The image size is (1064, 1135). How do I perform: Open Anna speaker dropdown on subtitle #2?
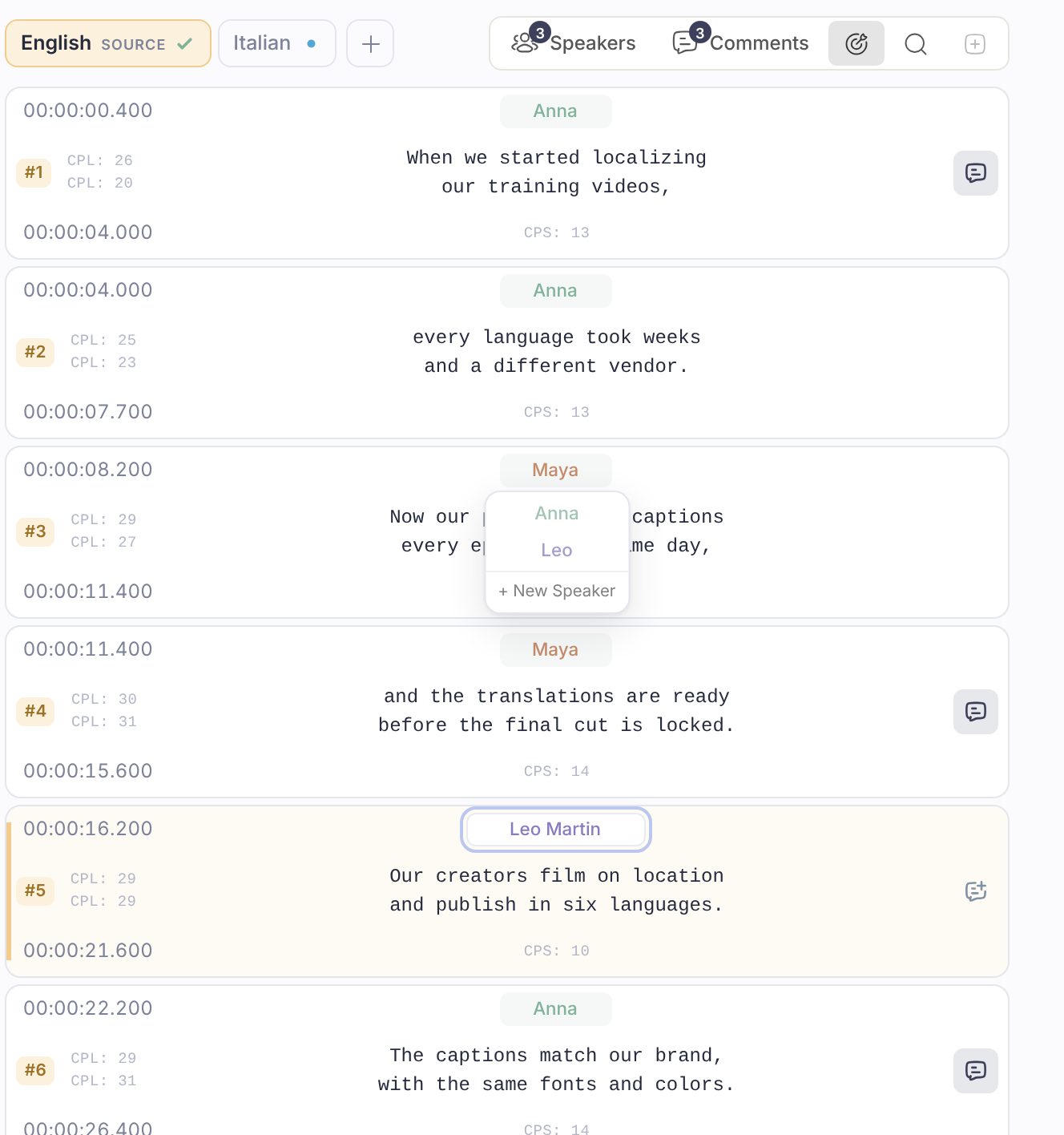[555, 290]
